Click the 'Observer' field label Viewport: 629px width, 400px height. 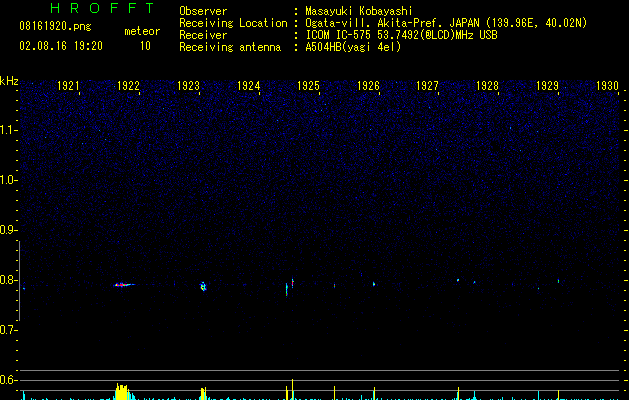point(203,11)
